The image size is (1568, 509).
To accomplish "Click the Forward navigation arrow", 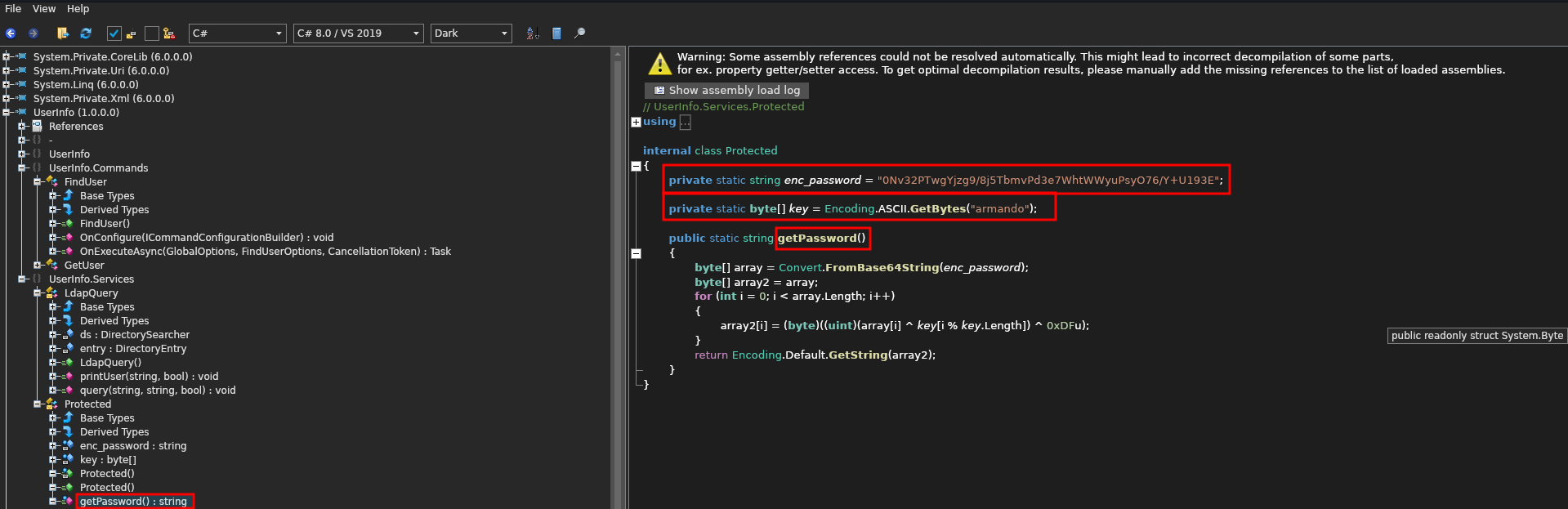I will pos(34,33).
